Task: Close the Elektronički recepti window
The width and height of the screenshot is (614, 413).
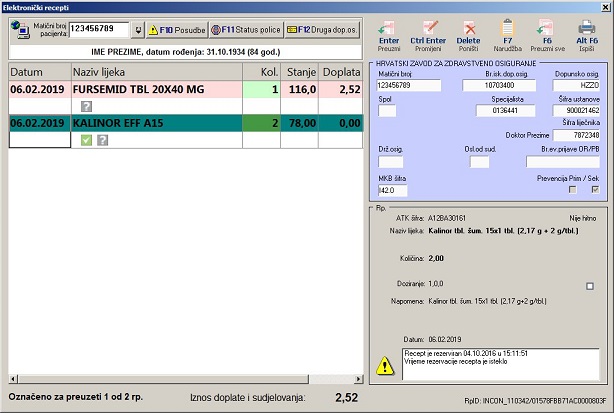Action: tap(605, 7)
